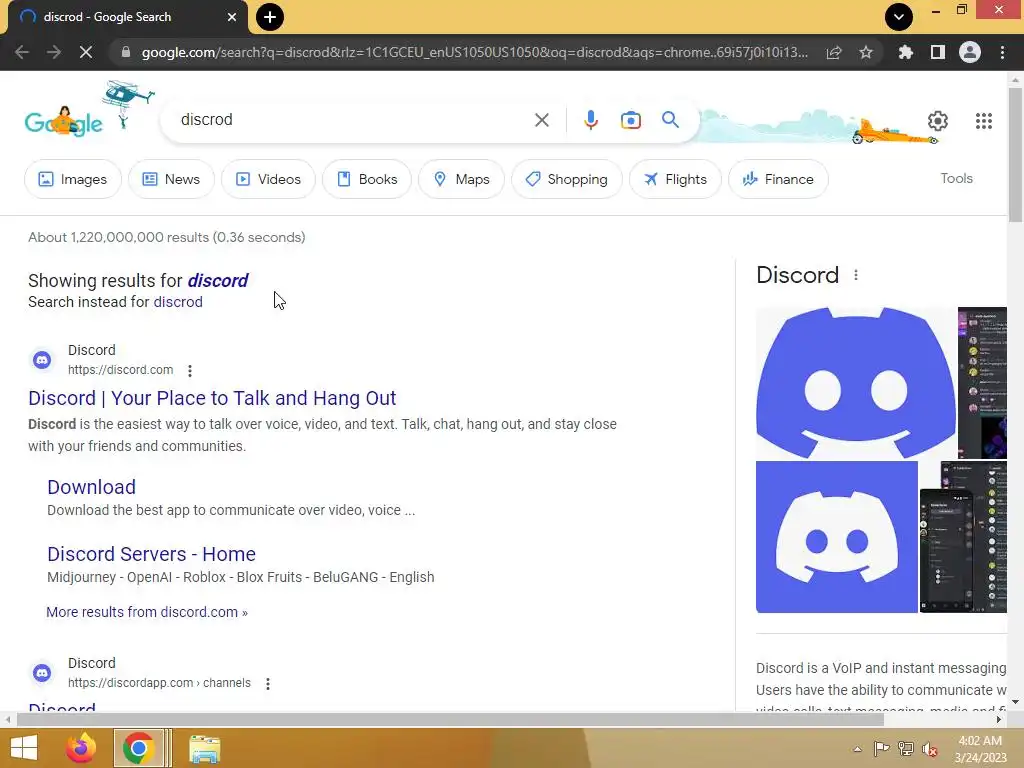Open more options for the discordapp.com result
The image size is (1024, 768).
[x=268, y=684]
